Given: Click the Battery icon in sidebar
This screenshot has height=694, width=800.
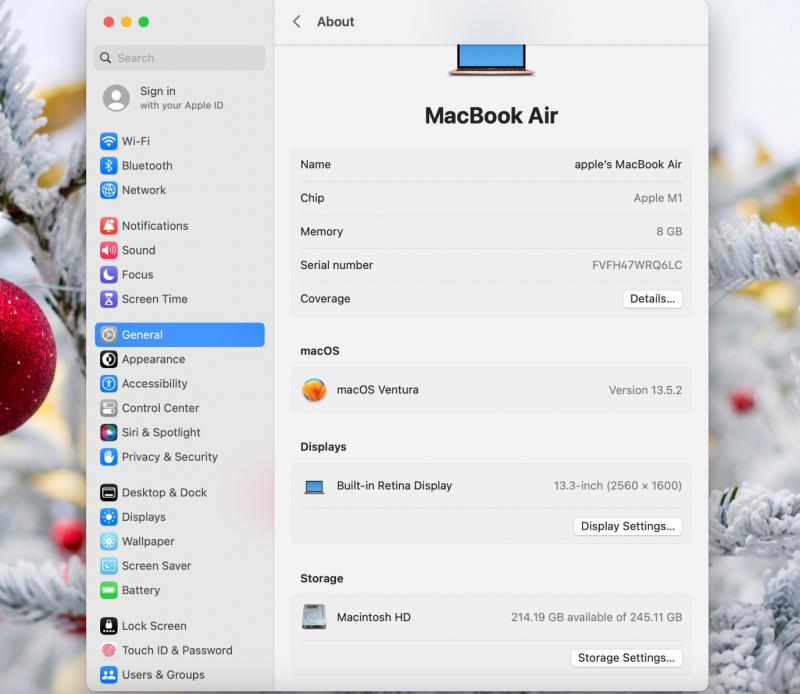Looking at the screenshot, I should [x=109, y=590].
